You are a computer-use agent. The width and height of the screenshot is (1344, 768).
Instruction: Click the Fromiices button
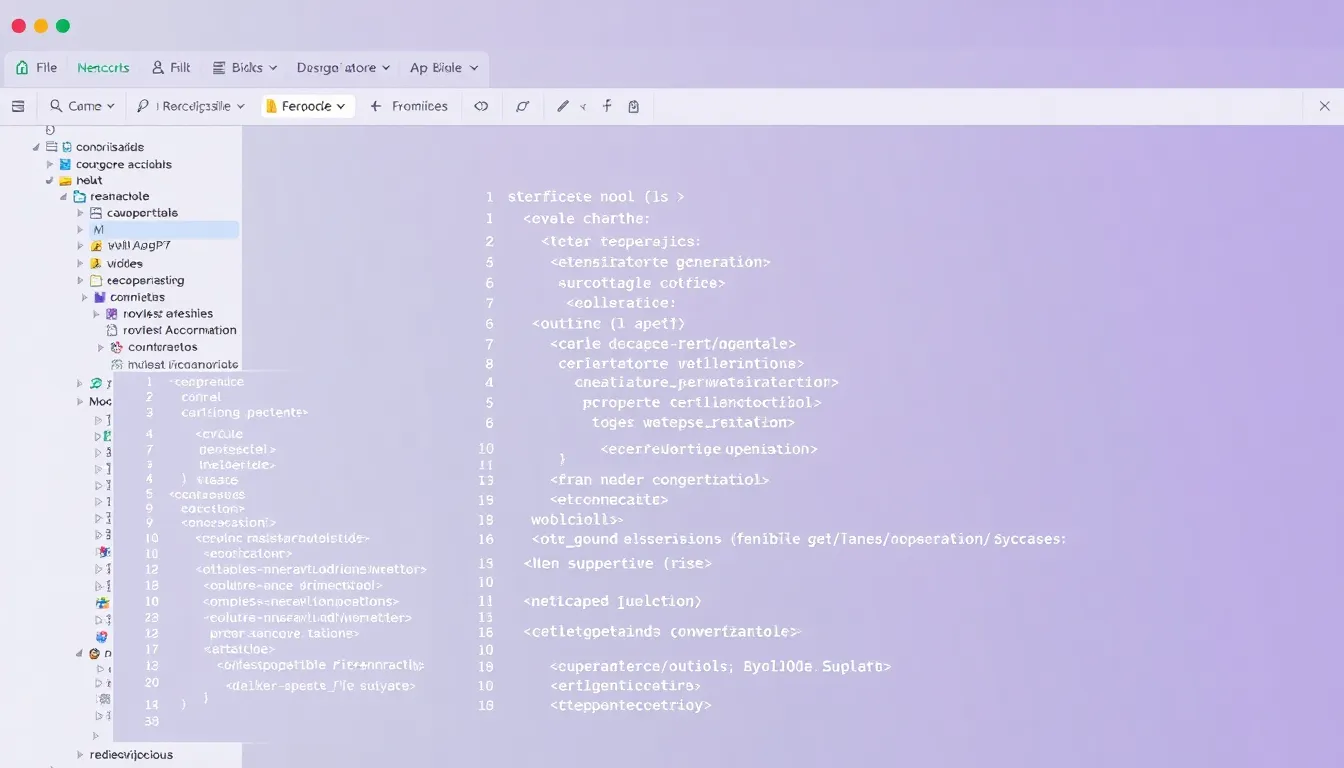[410, 106]
